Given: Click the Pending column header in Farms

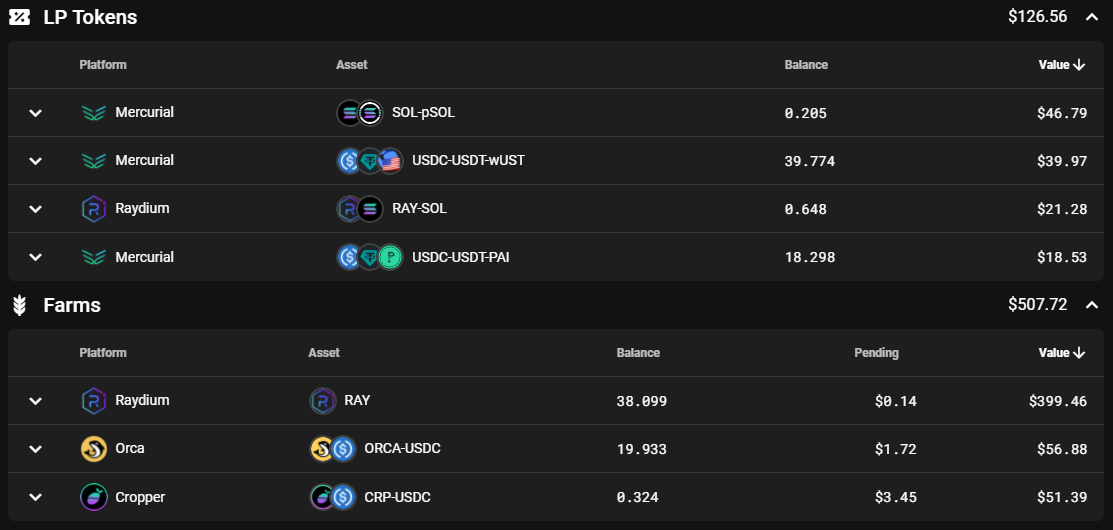Looking at the screenshot, I should (876, 353).
